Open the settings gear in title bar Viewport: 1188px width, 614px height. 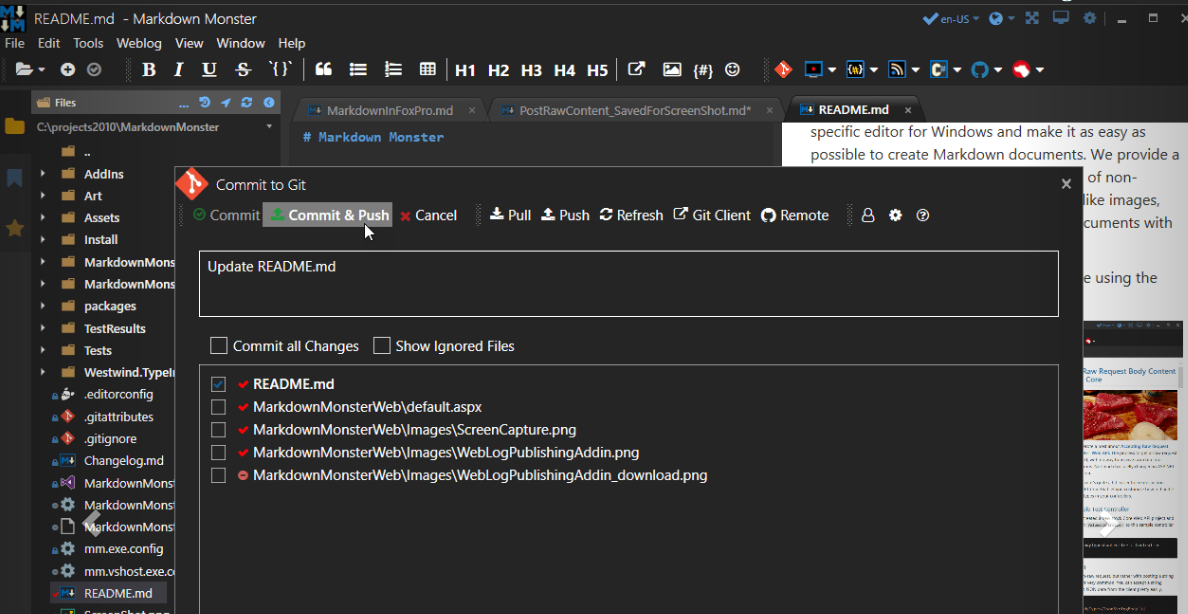point(1090,18)
